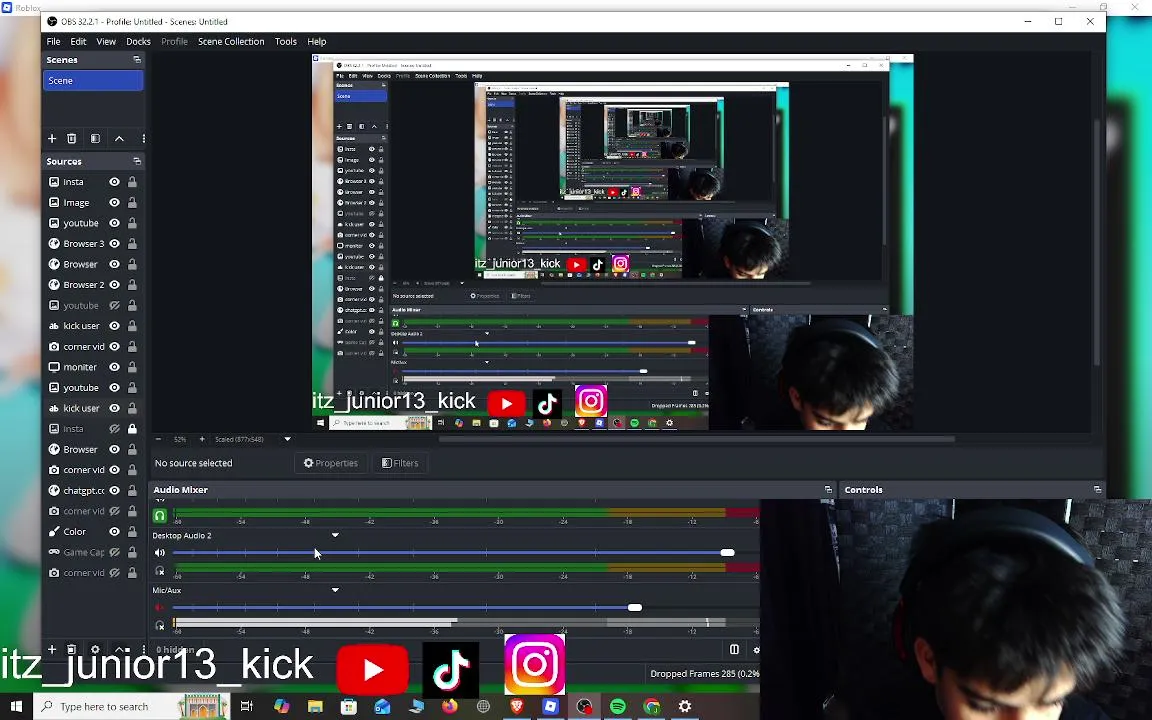The width and height of the screenshot is (1152, 720).
Task: Open Firefox from the taskbar
Action: (x=450, y=706)
